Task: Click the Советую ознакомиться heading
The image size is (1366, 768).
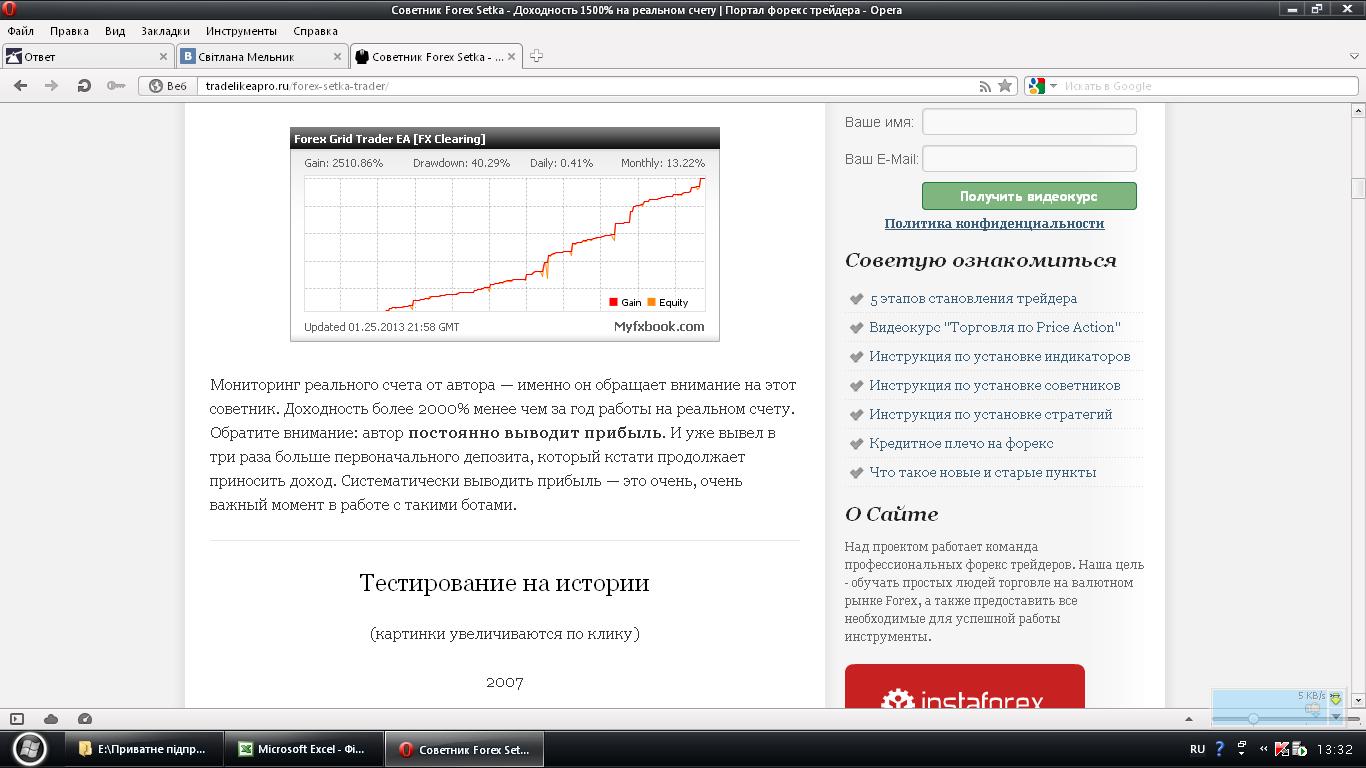Action: coord(981,260)
